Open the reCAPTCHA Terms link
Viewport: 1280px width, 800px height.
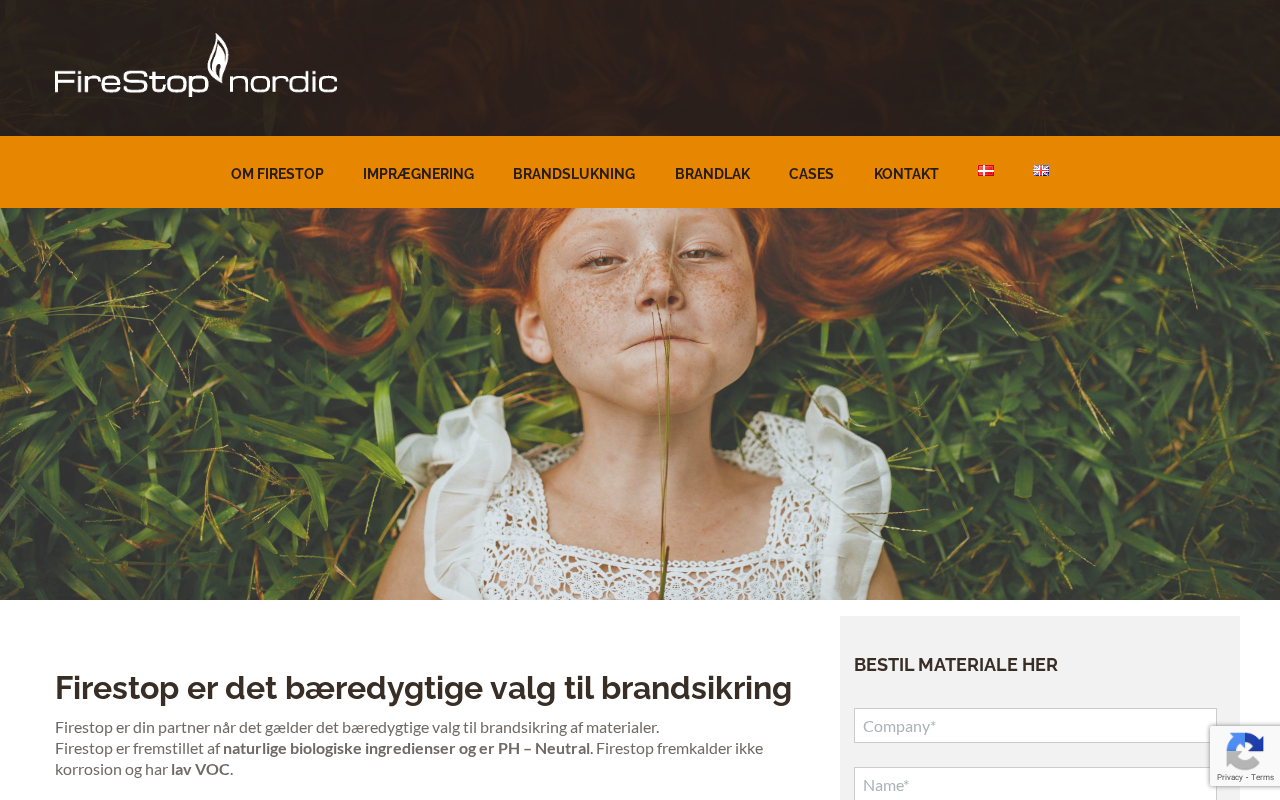(x=1263, y=777)
